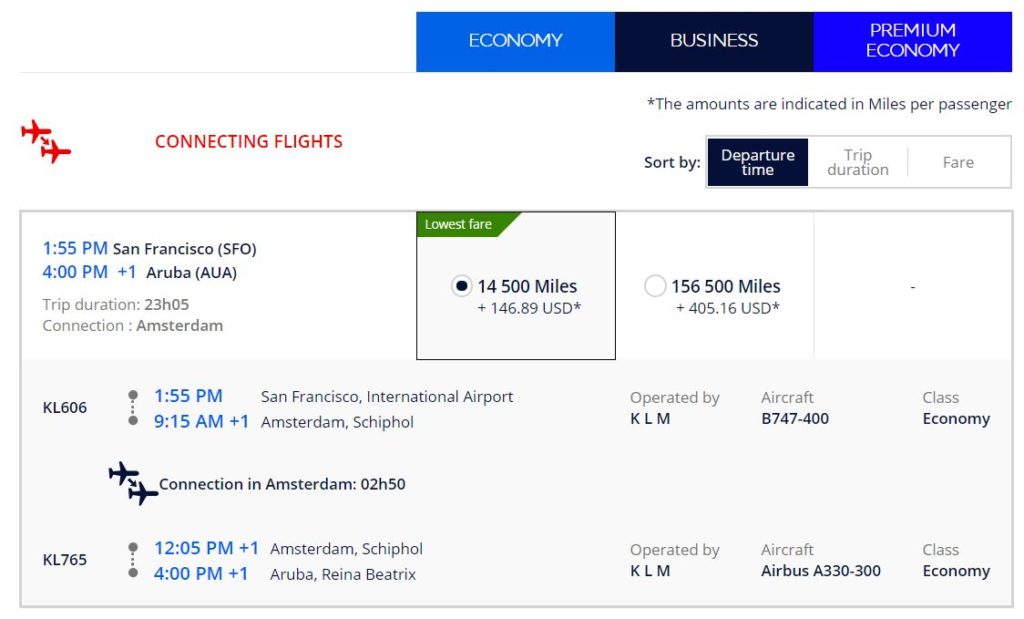This screenshot has width=1024, height=619.
Task: Sort flights by Trip duration
Action: (x=857, y=162)
